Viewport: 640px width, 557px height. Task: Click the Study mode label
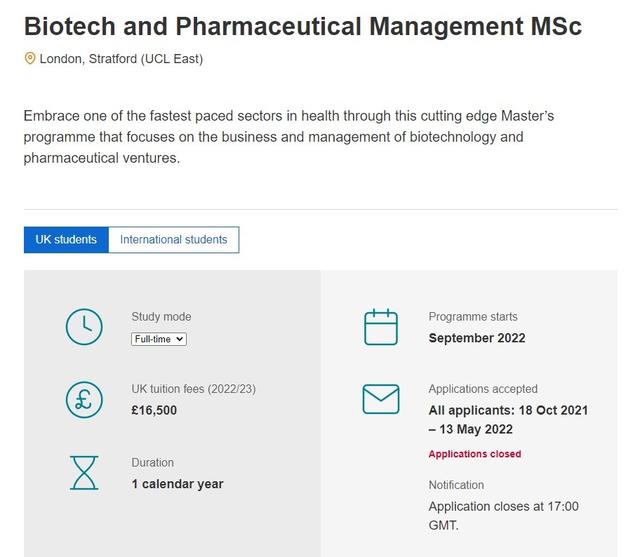161,317
